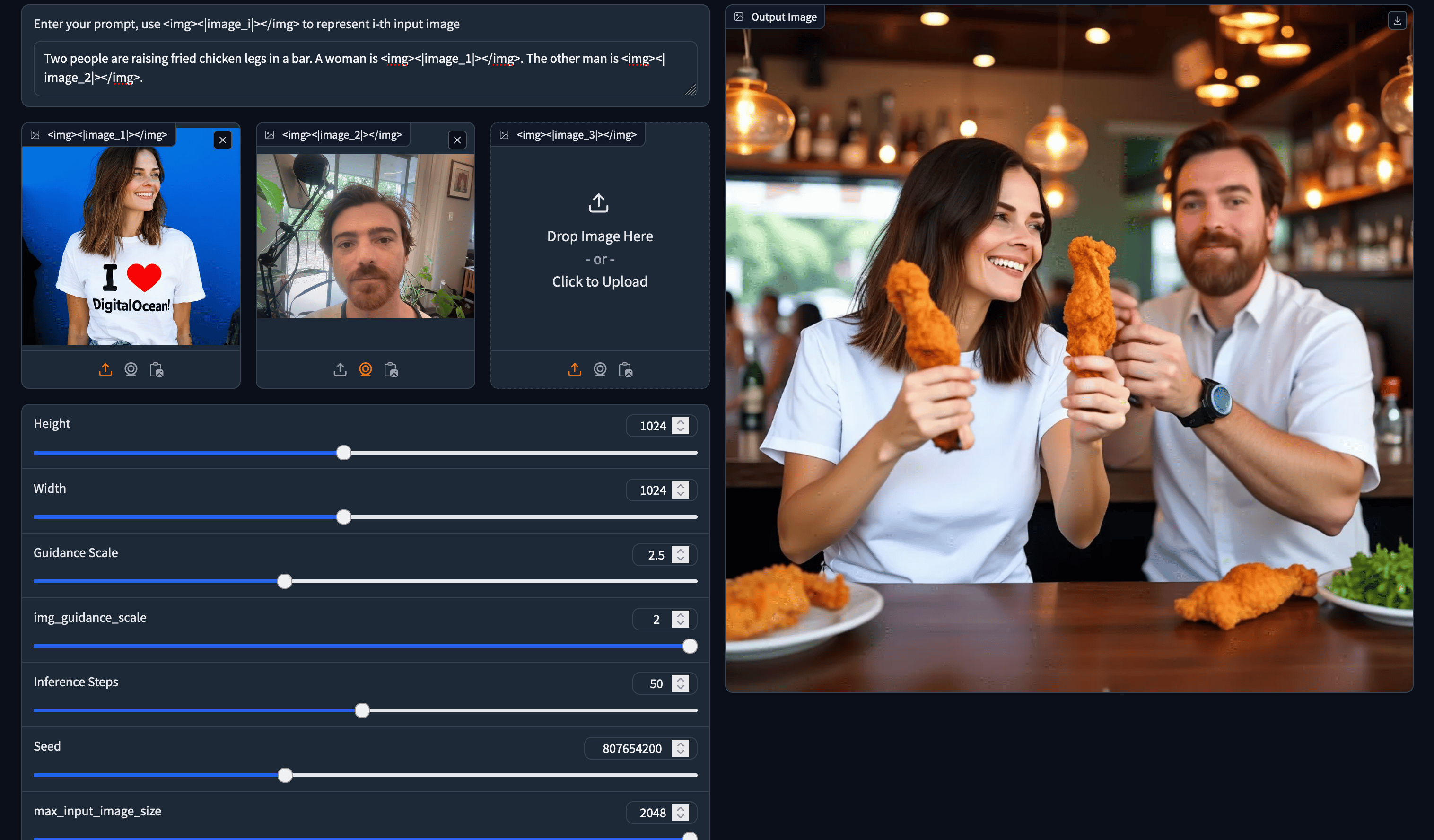Click the Height number field showing 1024
The height and width of the screenshot is (840, 1434).
coord(661,426)
